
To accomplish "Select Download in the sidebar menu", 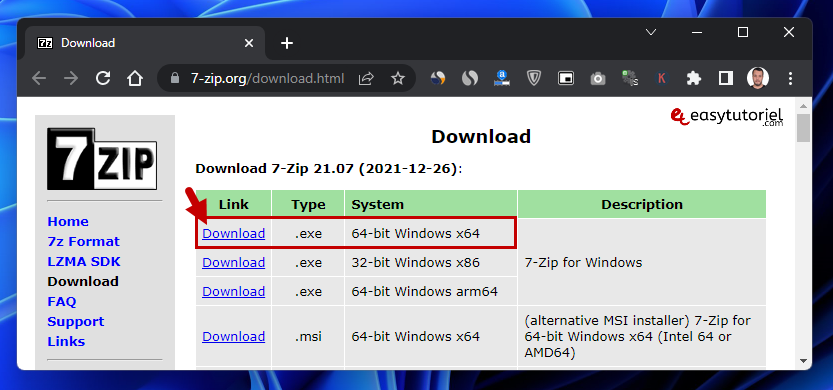I will coord(83,282).
